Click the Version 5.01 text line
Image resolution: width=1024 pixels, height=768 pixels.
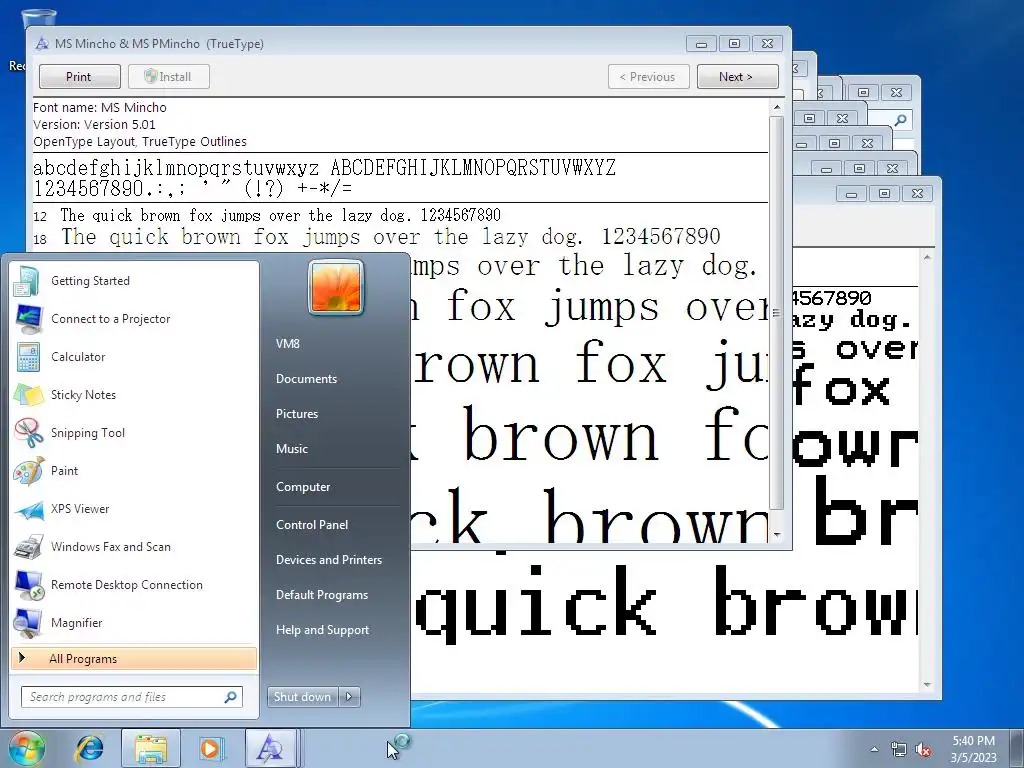(x=95, y=125)
